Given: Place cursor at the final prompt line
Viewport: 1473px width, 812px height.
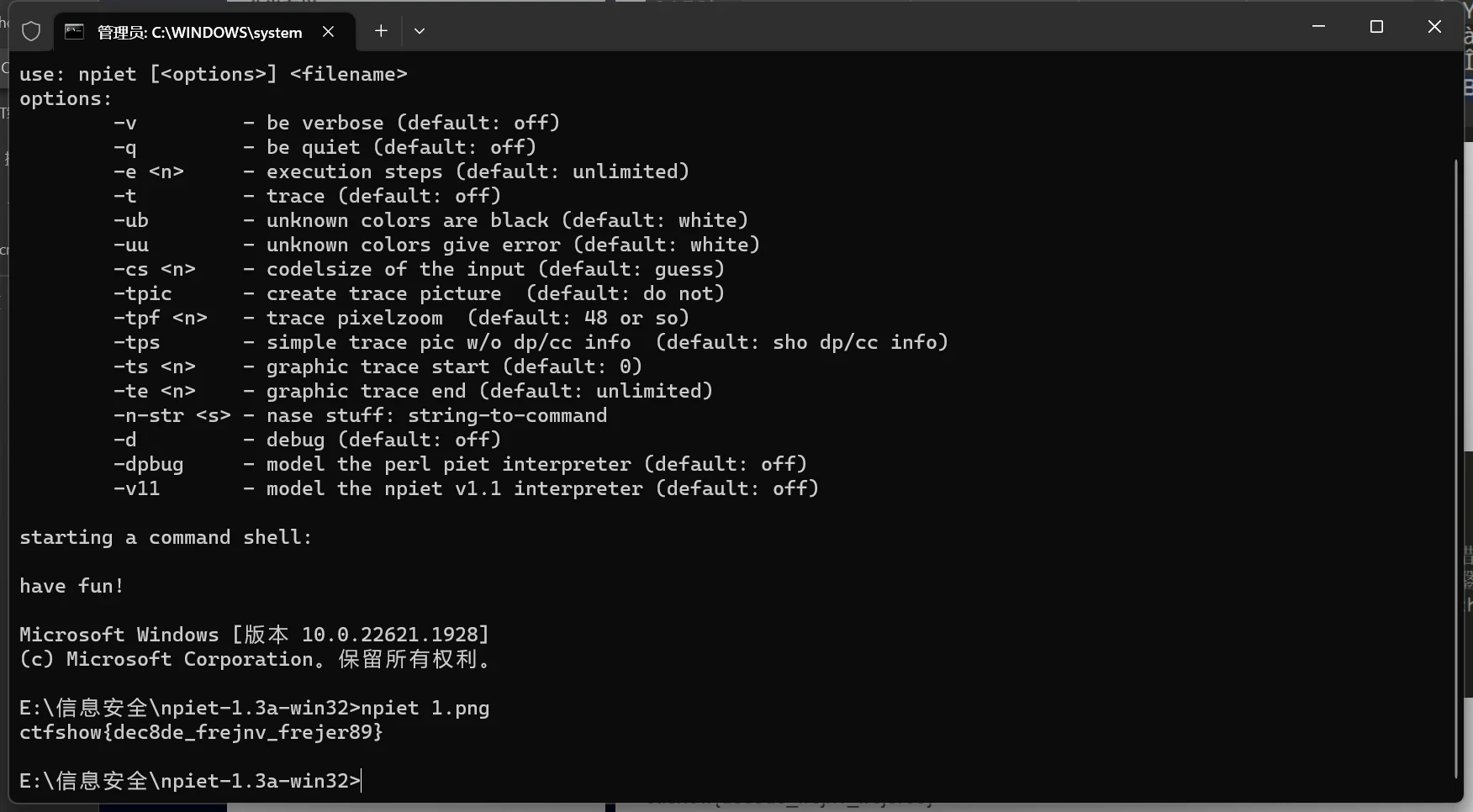Looking at the screenshot, I should point(190,781).
